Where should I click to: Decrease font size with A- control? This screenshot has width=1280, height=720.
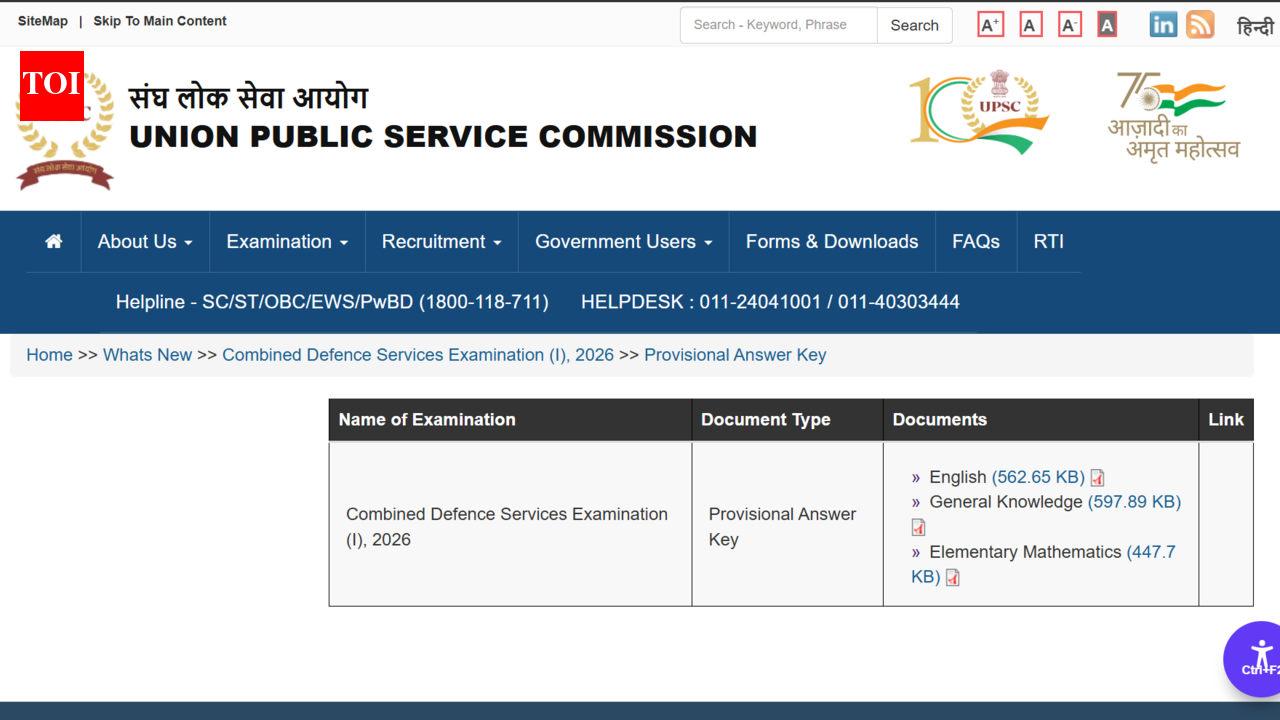click(x=1069, y=24)
